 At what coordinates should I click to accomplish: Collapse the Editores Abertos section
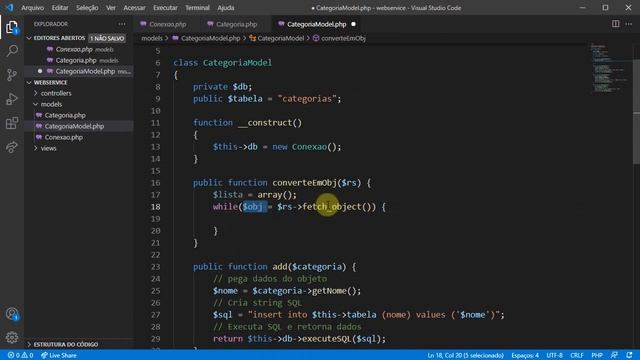pos(29,38)
